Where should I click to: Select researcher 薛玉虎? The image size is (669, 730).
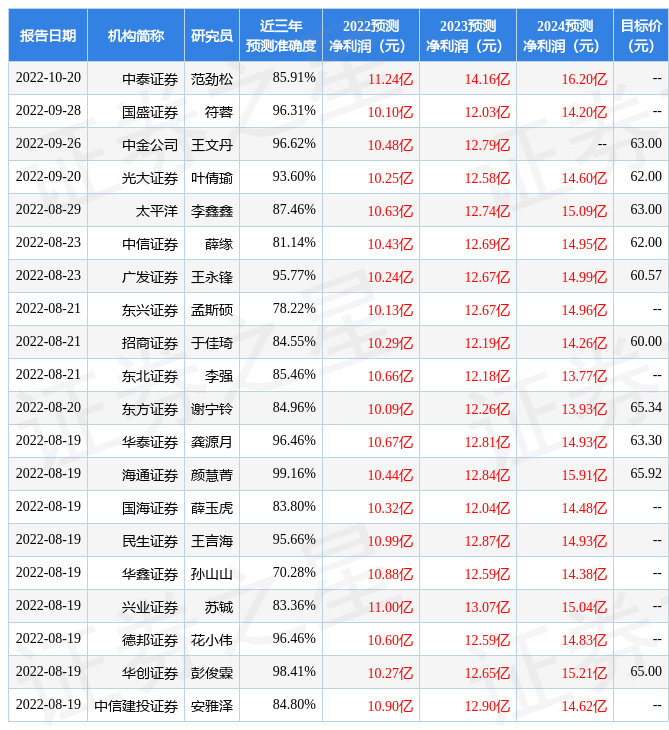[x=212, y=508]
